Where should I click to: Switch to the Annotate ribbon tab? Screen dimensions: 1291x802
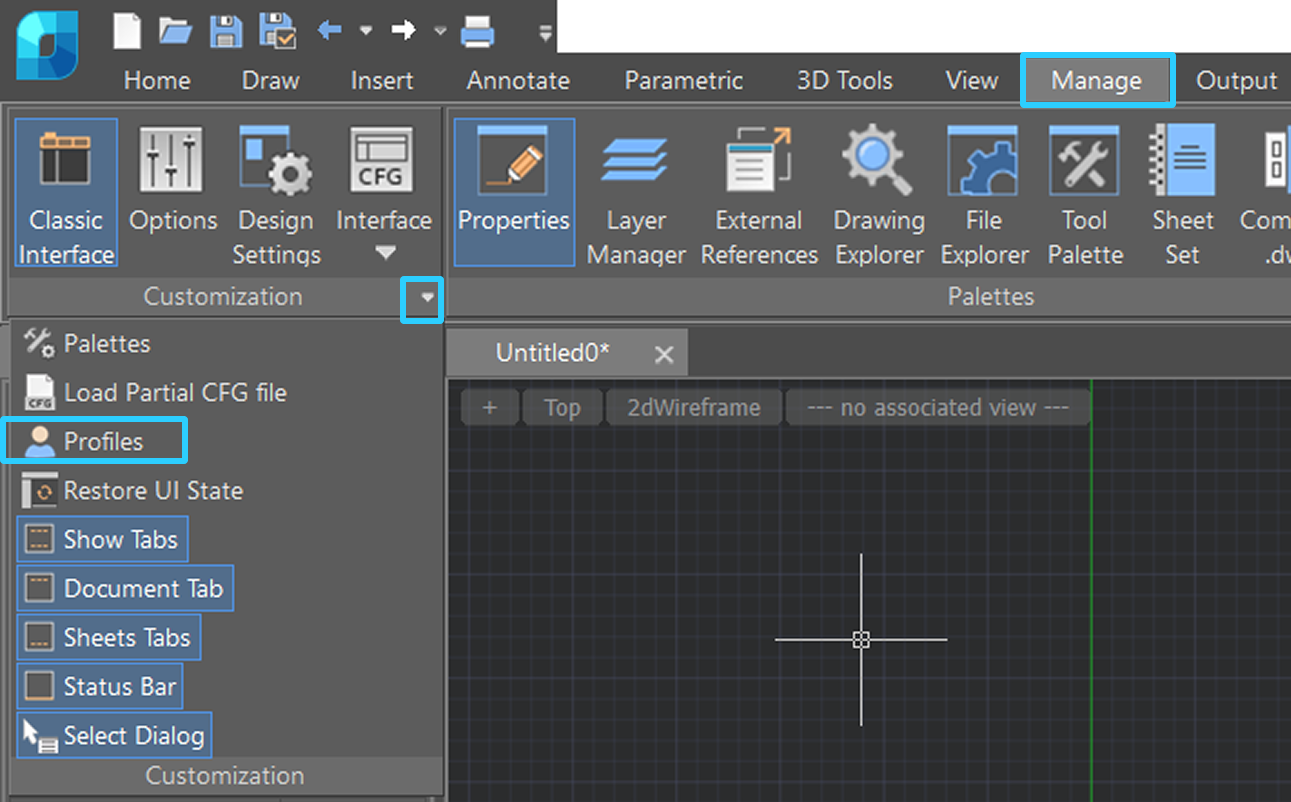tap(518, 81)
